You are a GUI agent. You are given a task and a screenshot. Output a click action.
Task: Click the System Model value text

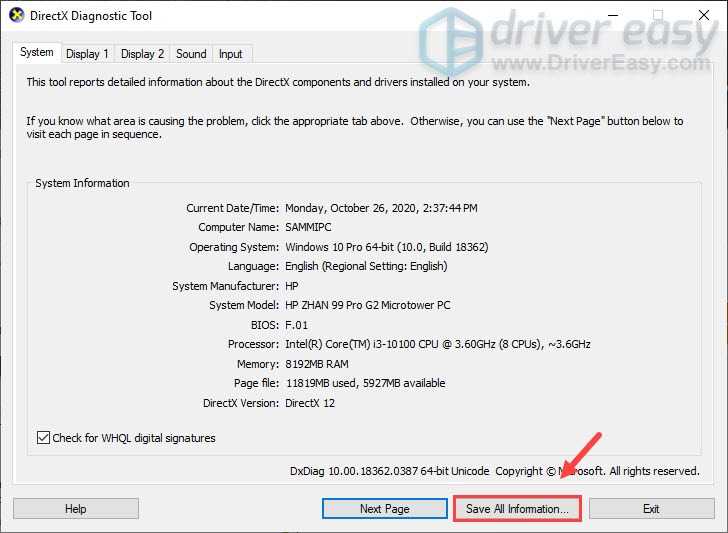tap(368, 305)
